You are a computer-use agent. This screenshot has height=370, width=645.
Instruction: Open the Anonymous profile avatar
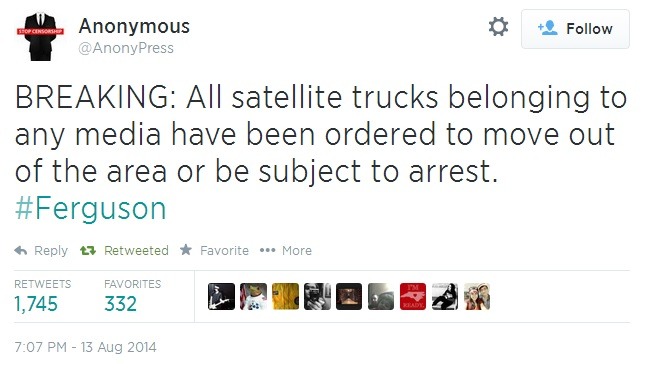click(x=40, y=36)
